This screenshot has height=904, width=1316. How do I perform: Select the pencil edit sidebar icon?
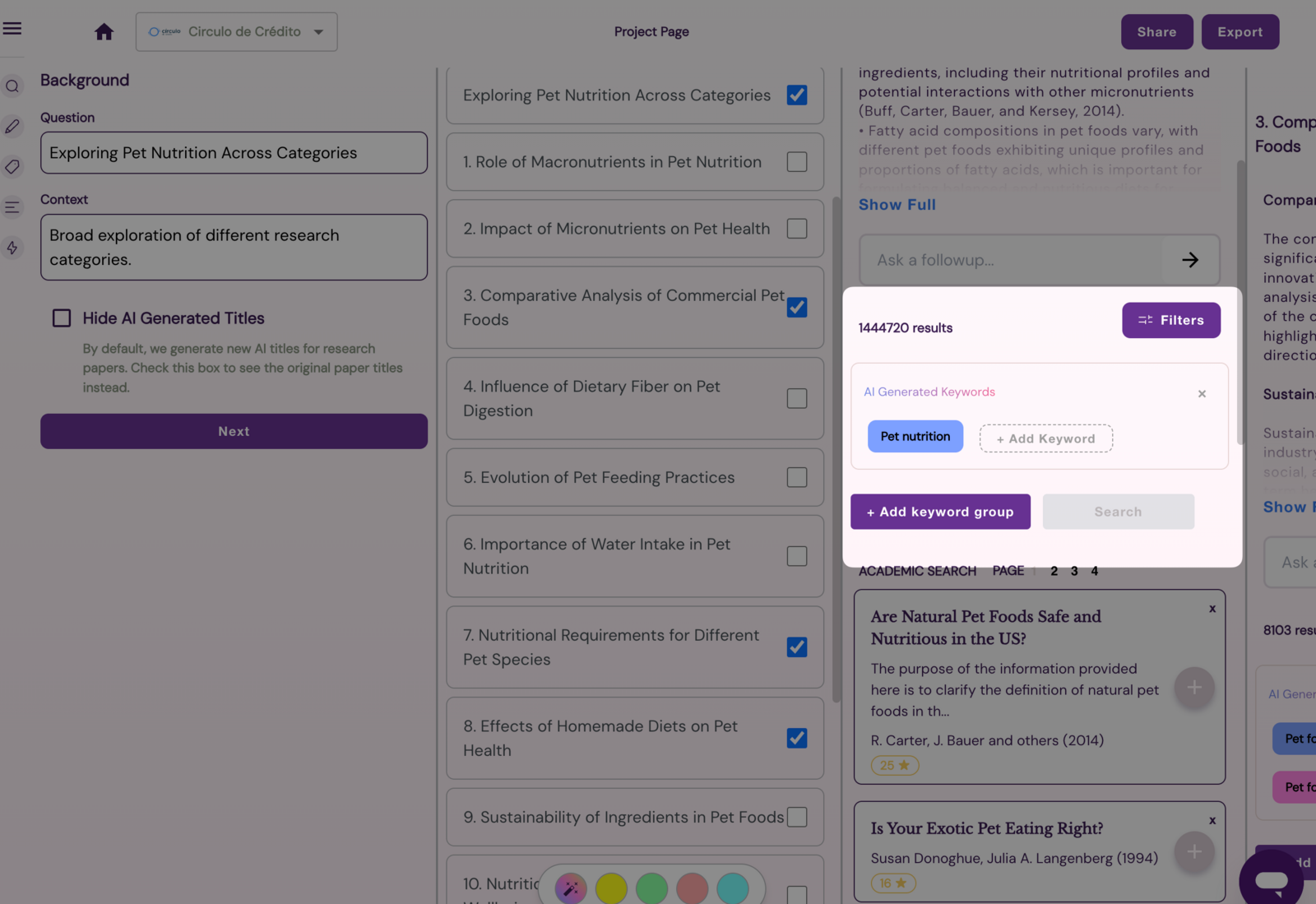[x=12, y=127]
